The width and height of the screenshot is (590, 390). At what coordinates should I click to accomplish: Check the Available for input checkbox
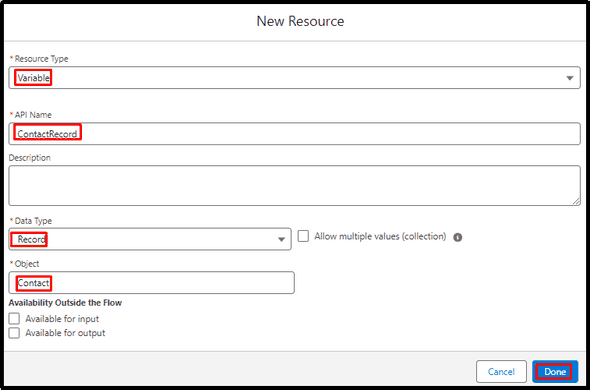[14, 319]
